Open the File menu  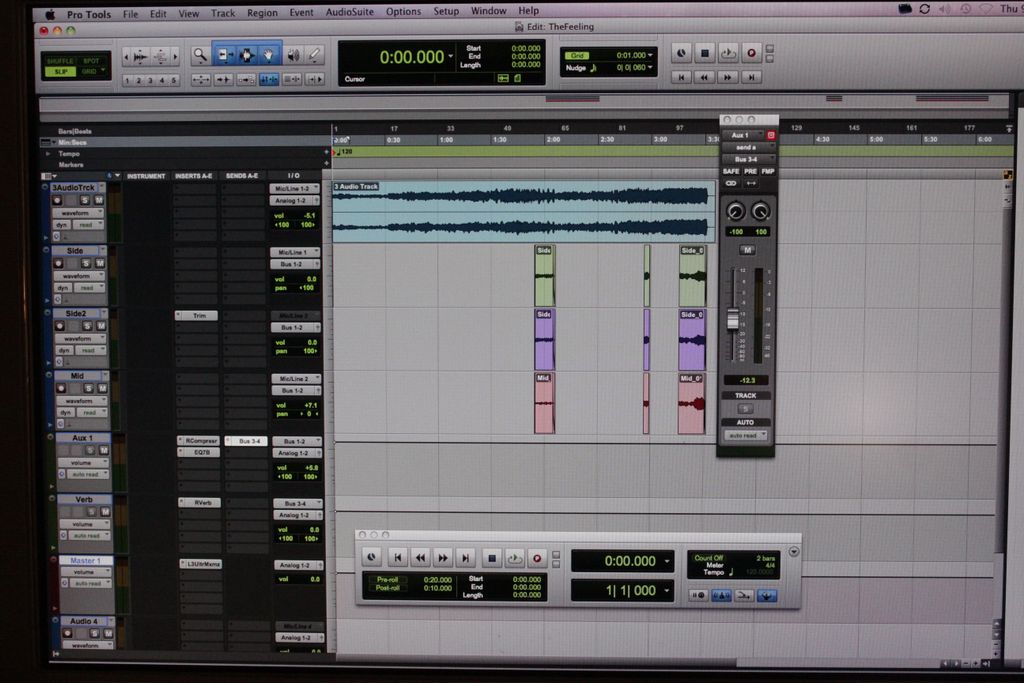(x=130, y=13)
